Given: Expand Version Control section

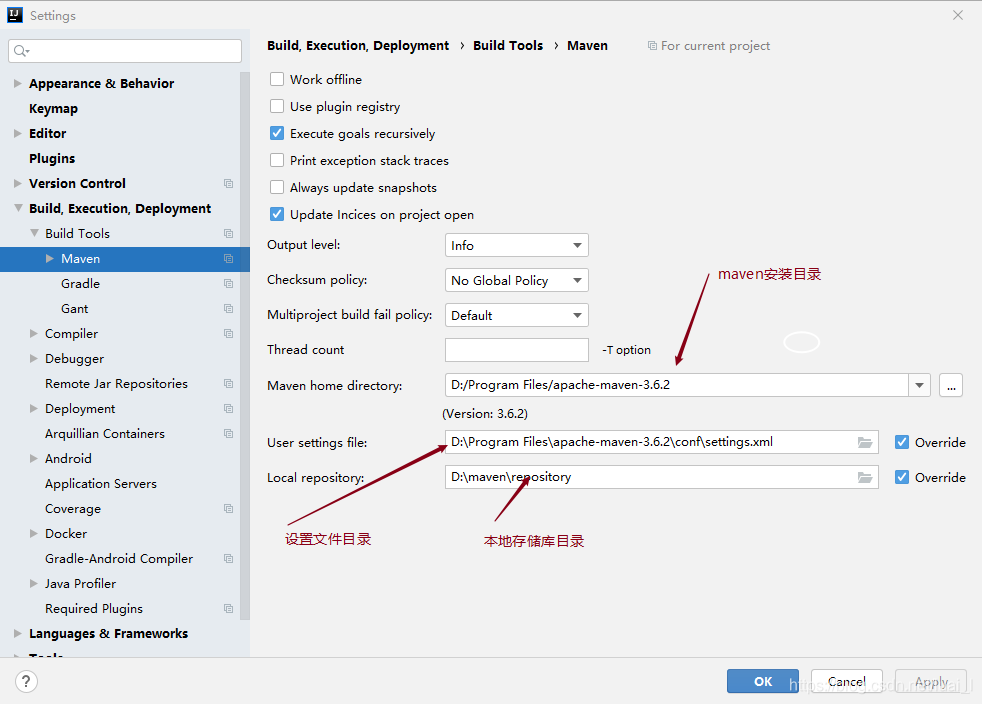Looking at the screenshot, I should tap(18, 184).
